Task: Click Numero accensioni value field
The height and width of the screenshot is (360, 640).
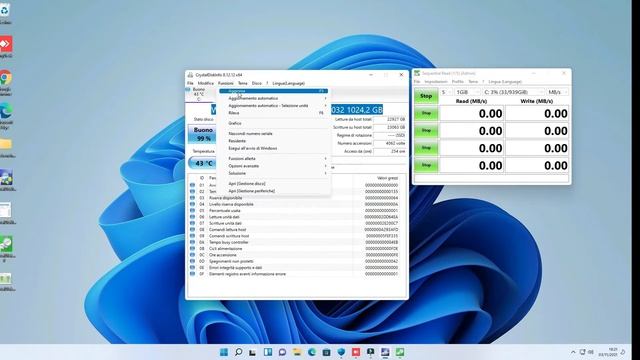Action: click(x=389, y=143)
